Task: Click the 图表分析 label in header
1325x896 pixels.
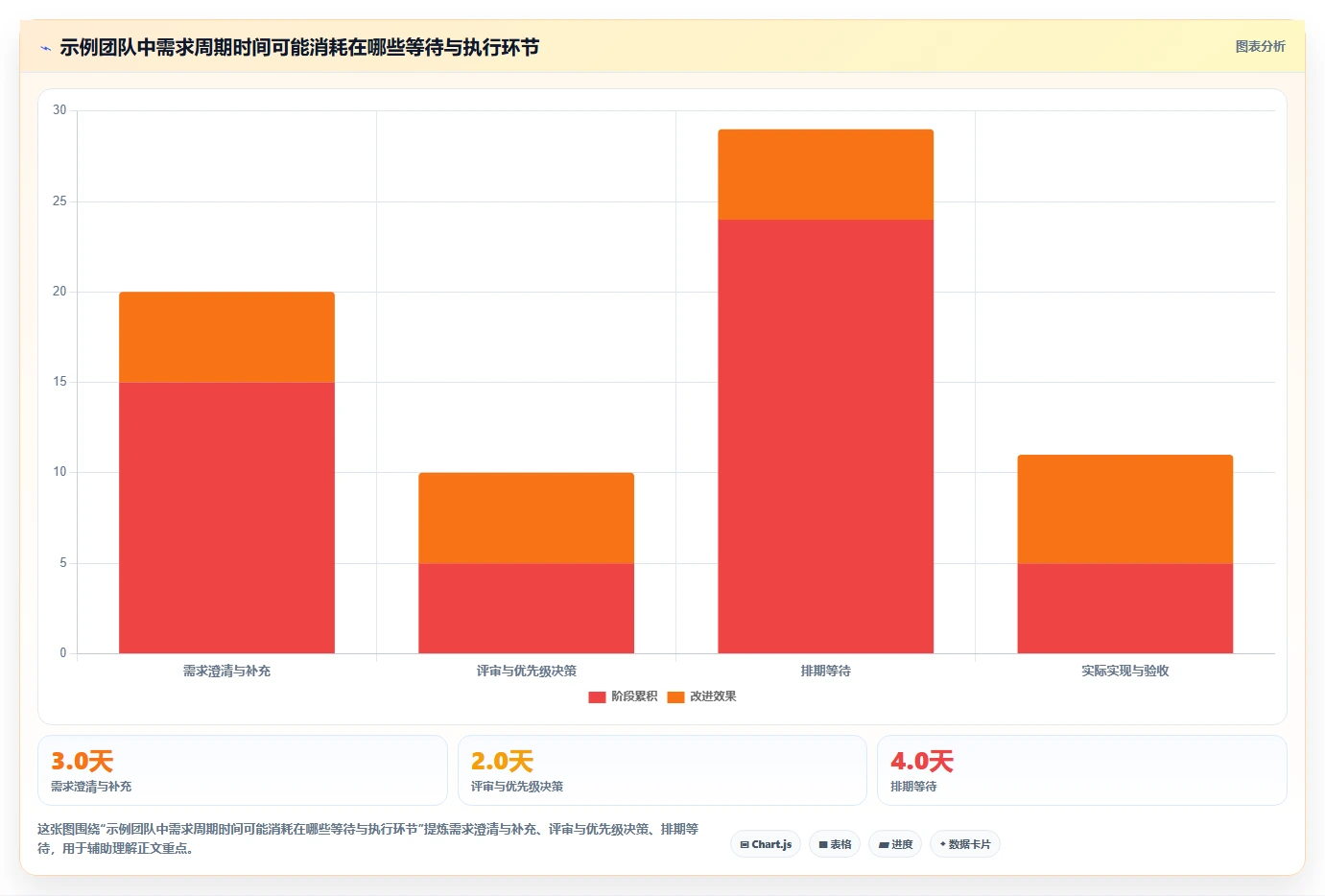Action: [1260, 46]
